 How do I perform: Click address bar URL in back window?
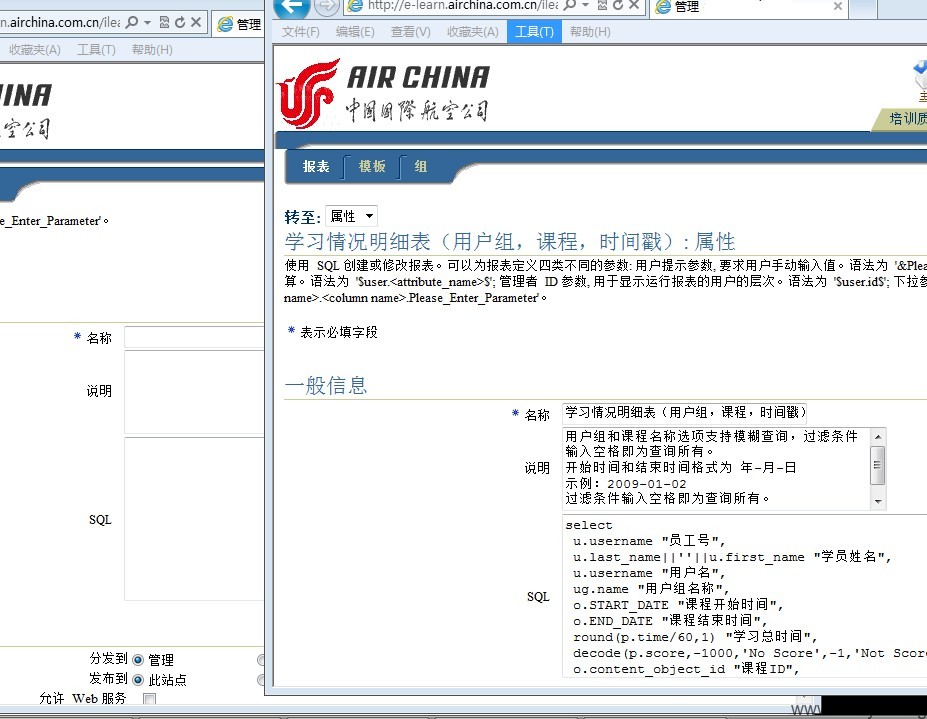pos(61,22)
